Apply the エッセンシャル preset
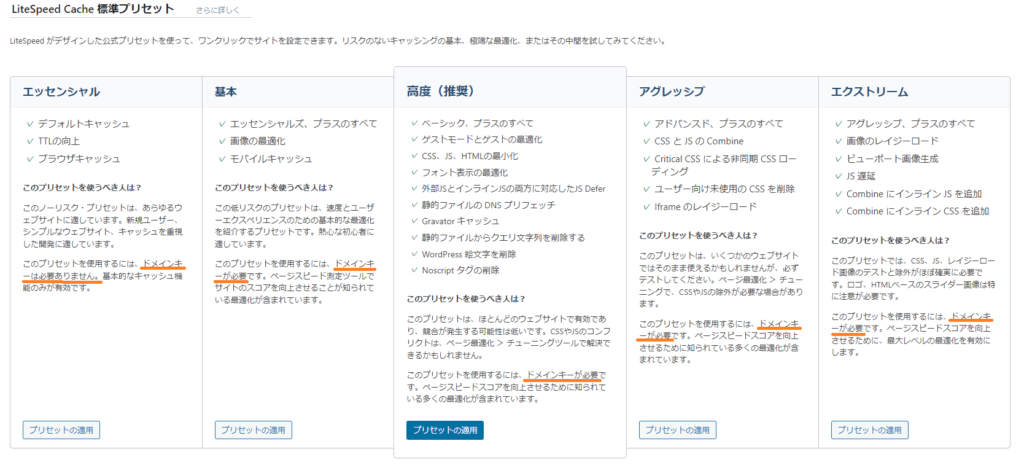Image resolution: width=1024 pixels, height=465 pixels. 60,430
